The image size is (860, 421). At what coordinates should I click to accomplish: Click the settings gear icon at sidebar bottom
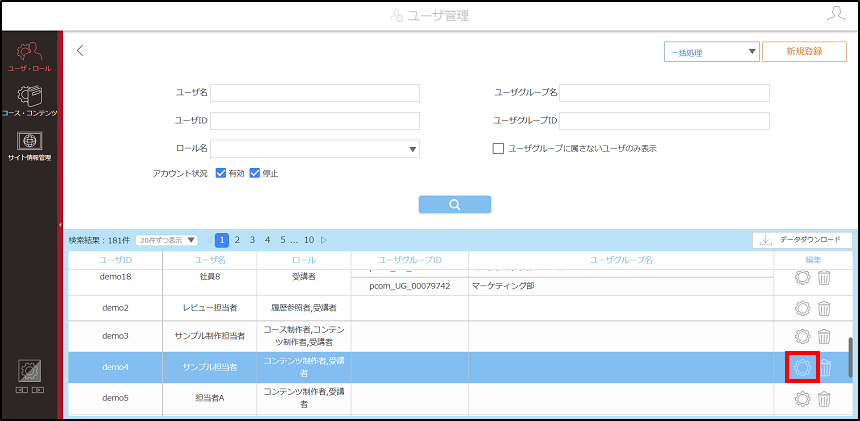29,371
